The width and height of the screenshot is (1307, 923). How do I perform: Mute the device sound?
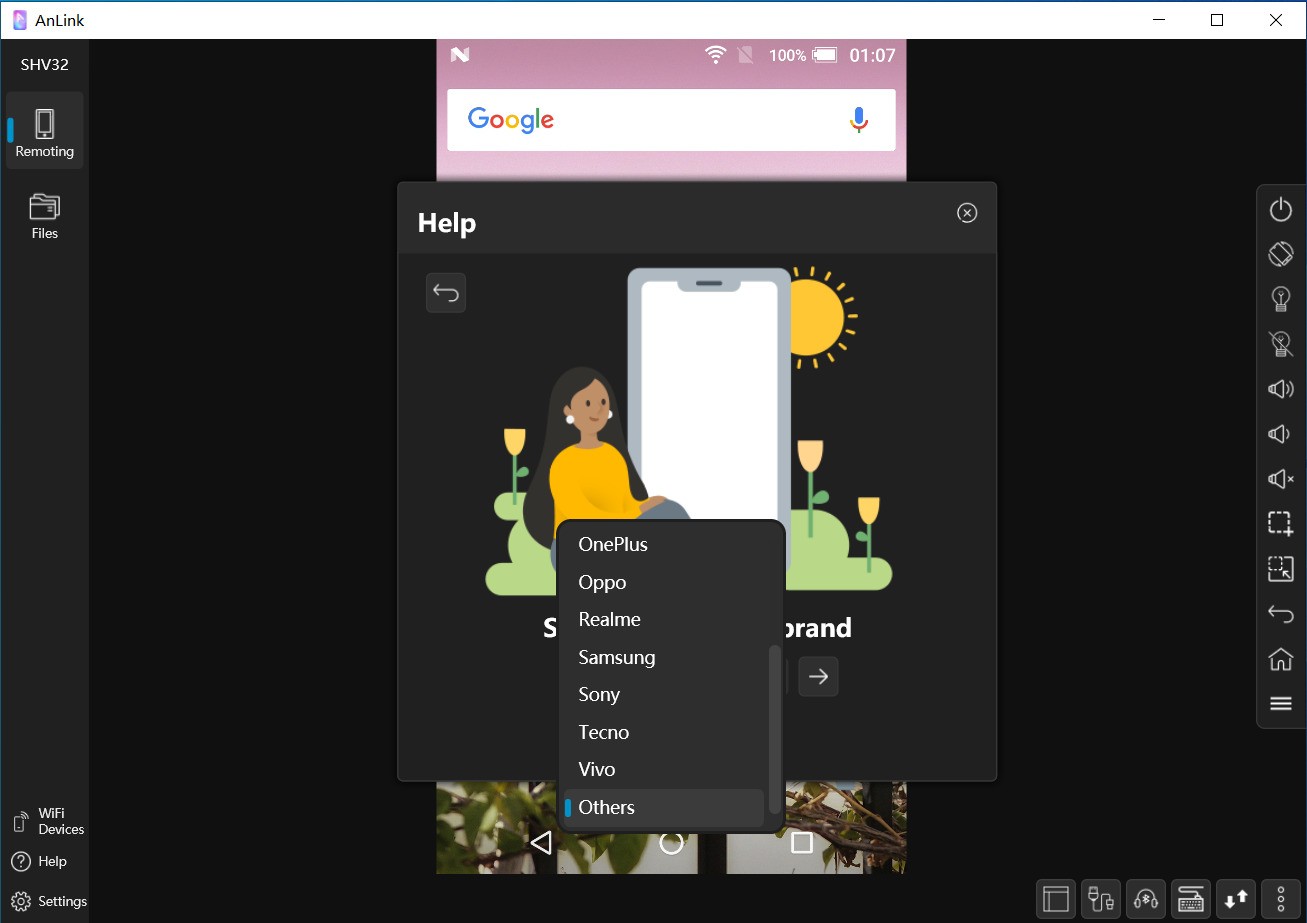[x=1281, y=479]
